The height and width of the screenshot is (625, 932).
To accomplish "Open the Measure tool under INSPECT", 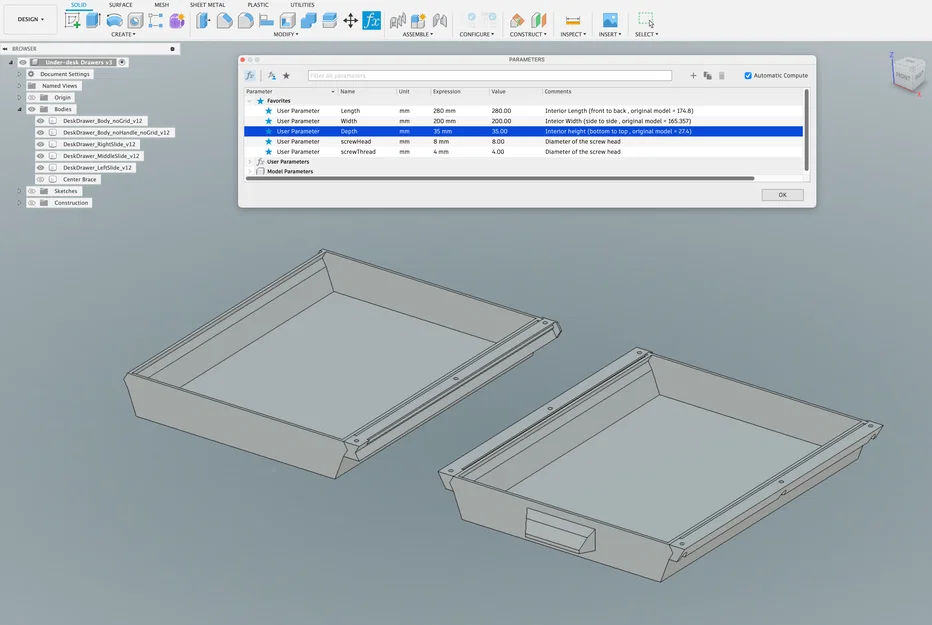I will pos(572,19).
